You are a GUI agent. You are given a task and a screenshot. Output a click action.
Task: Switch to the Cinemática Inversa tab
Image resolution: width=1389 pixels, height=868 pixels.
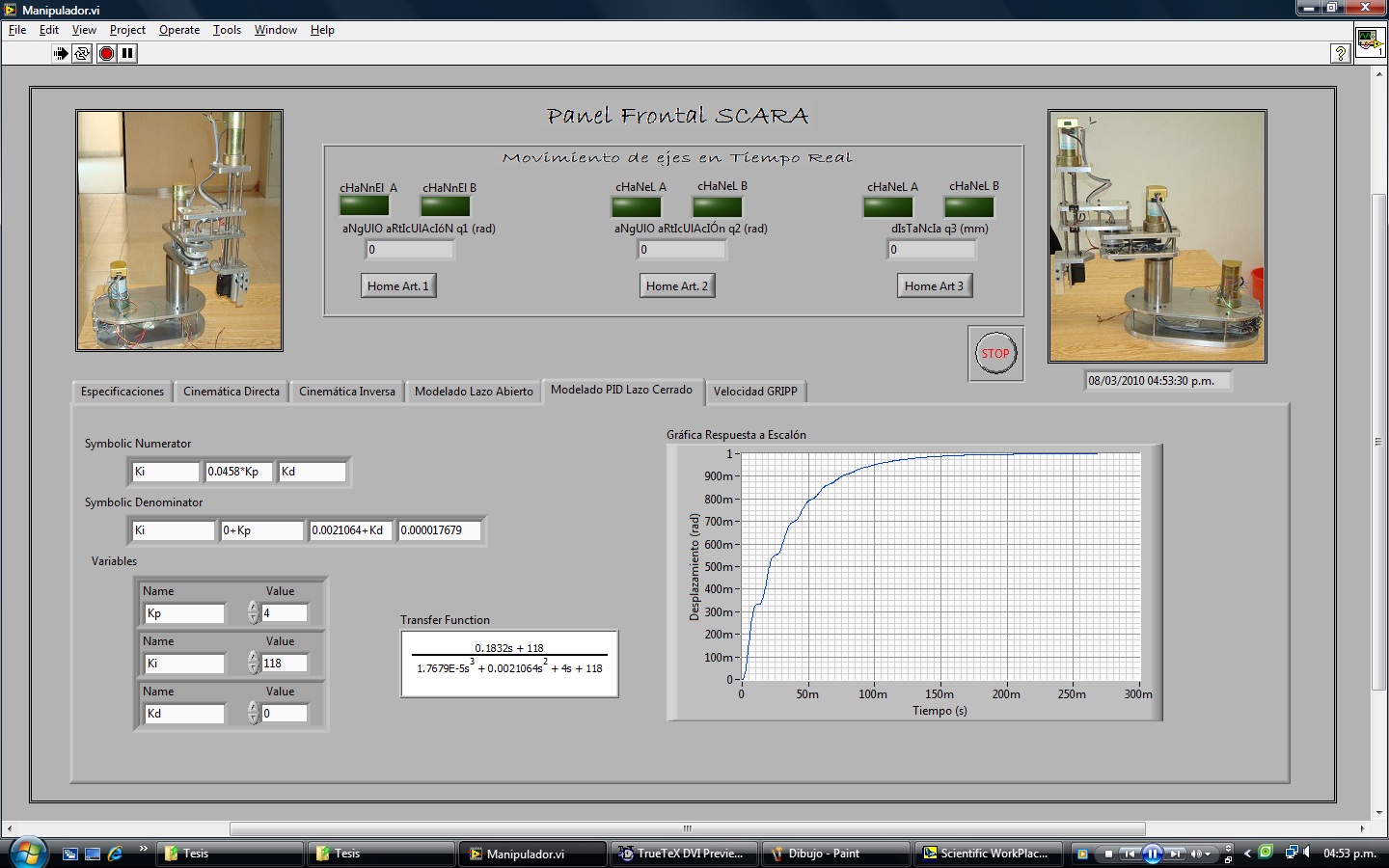tap(346, 392)
